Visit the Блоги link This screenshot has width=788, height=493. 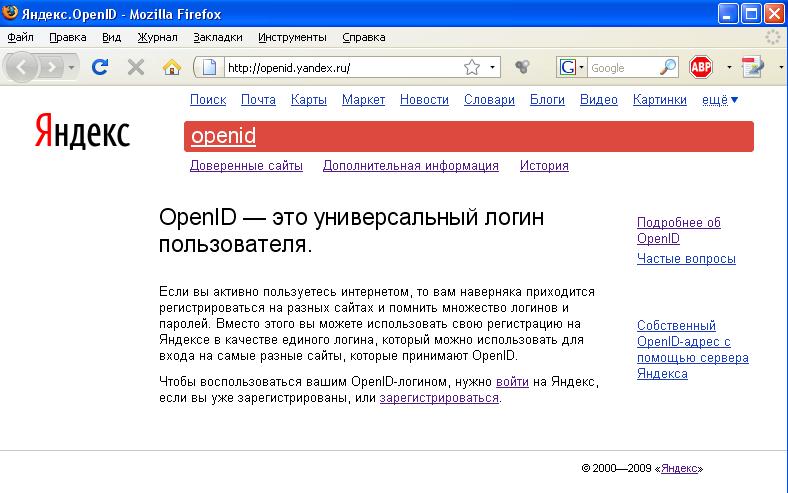pos(547,100)
